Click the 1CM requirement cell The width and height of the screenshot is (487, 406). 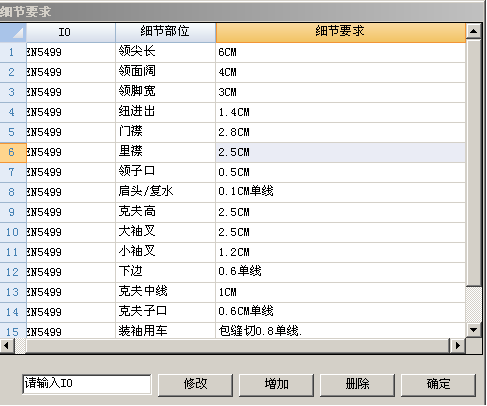(x=341, y=292)
